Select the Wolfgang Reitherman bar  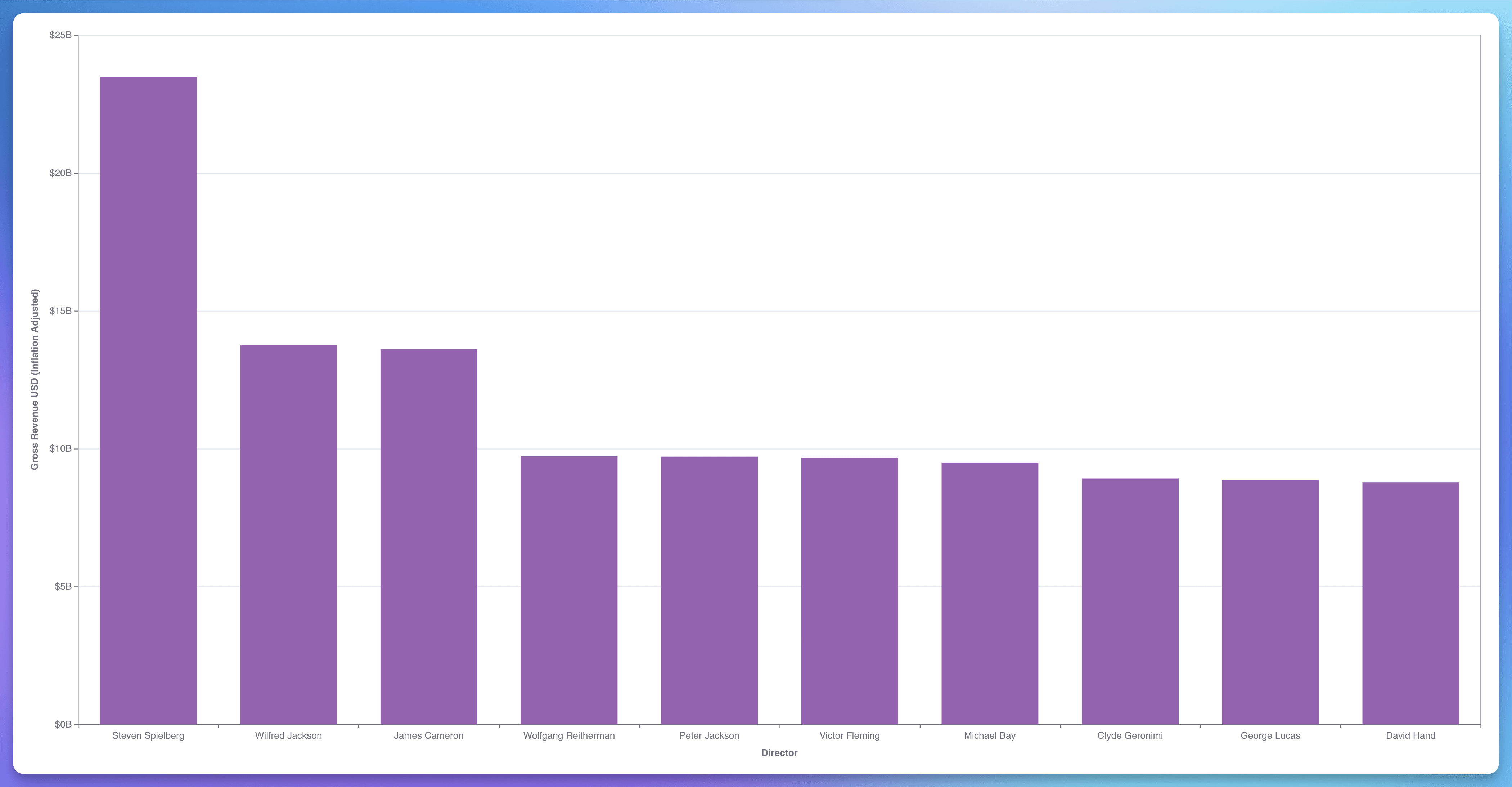coord(569,590)
